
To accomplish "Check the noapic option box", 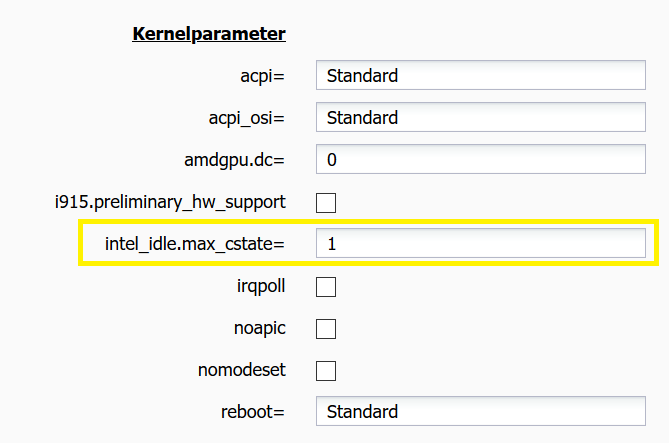I will (x=326, y=329).
